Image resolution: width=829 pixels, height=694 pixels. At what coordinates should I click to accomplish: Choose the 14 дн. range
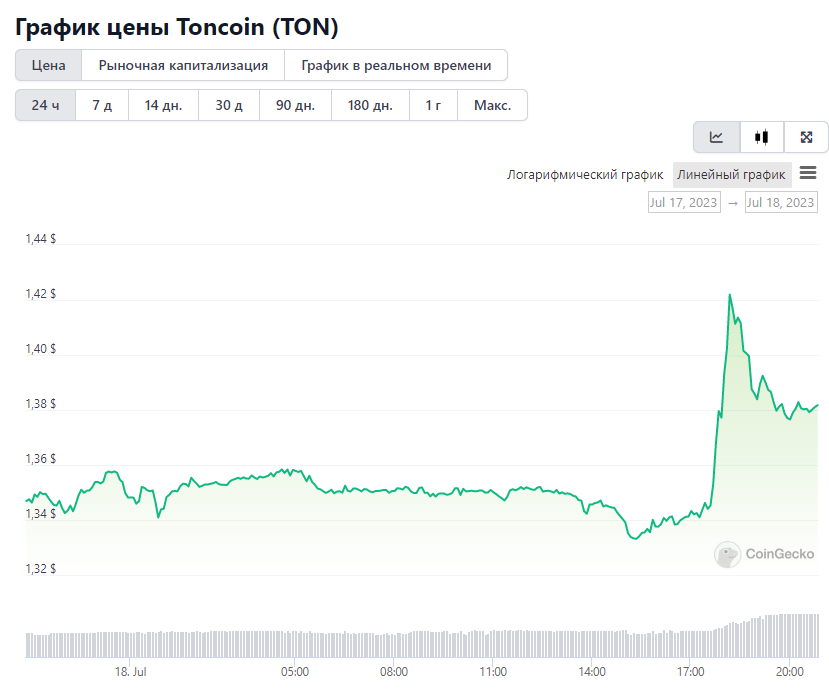coord(163,105)
